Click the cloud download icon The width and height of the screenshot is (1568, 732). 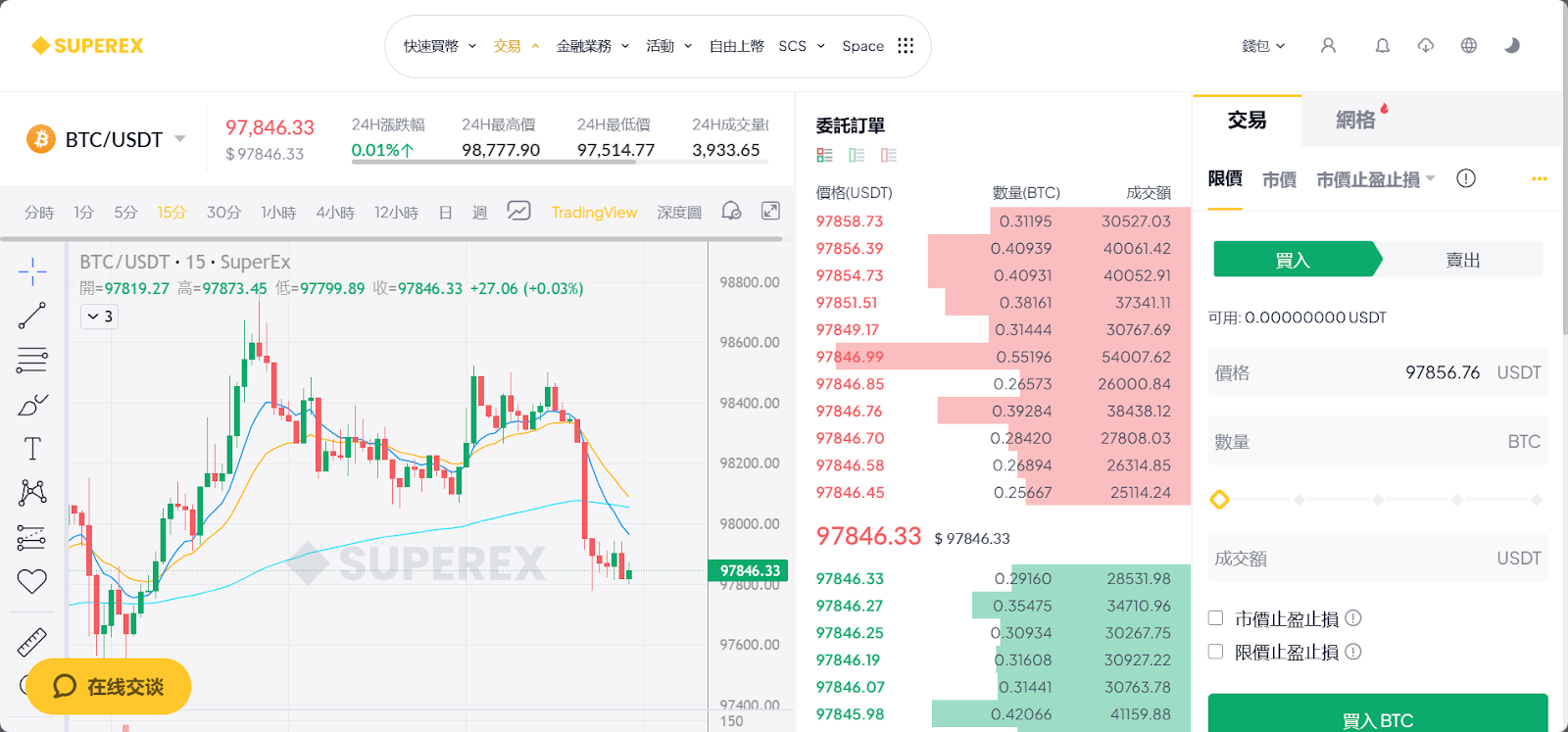click(1426, 46)
